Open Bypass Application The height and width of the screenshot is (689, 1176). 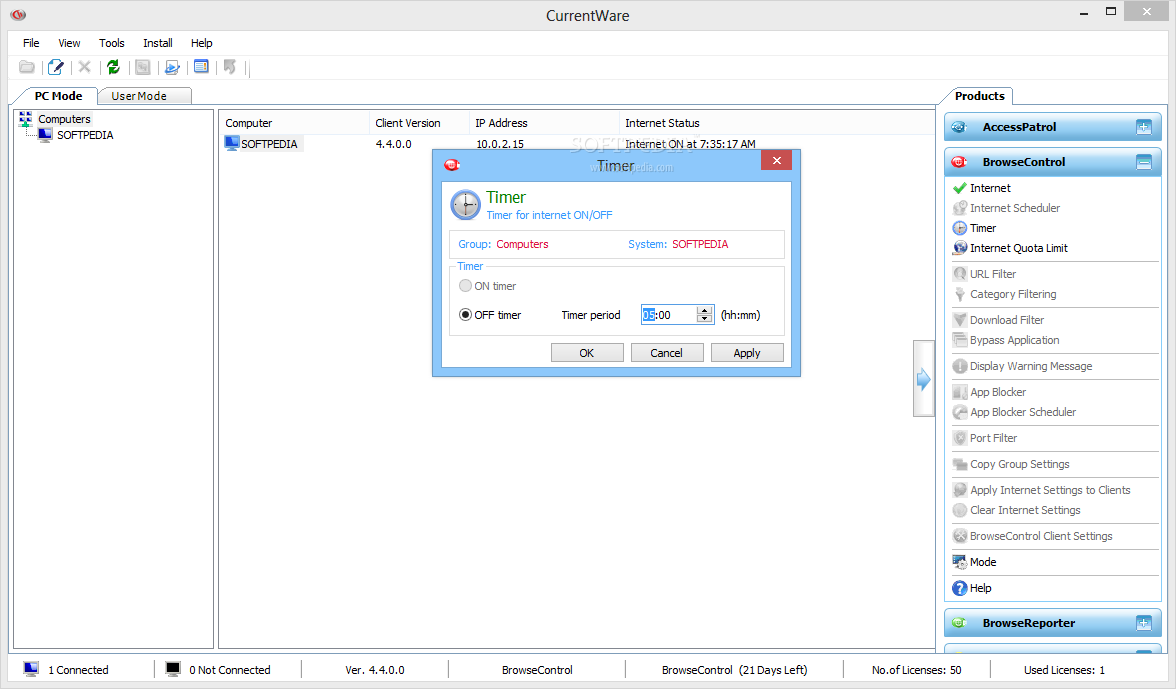click(x=1006, y=340)
